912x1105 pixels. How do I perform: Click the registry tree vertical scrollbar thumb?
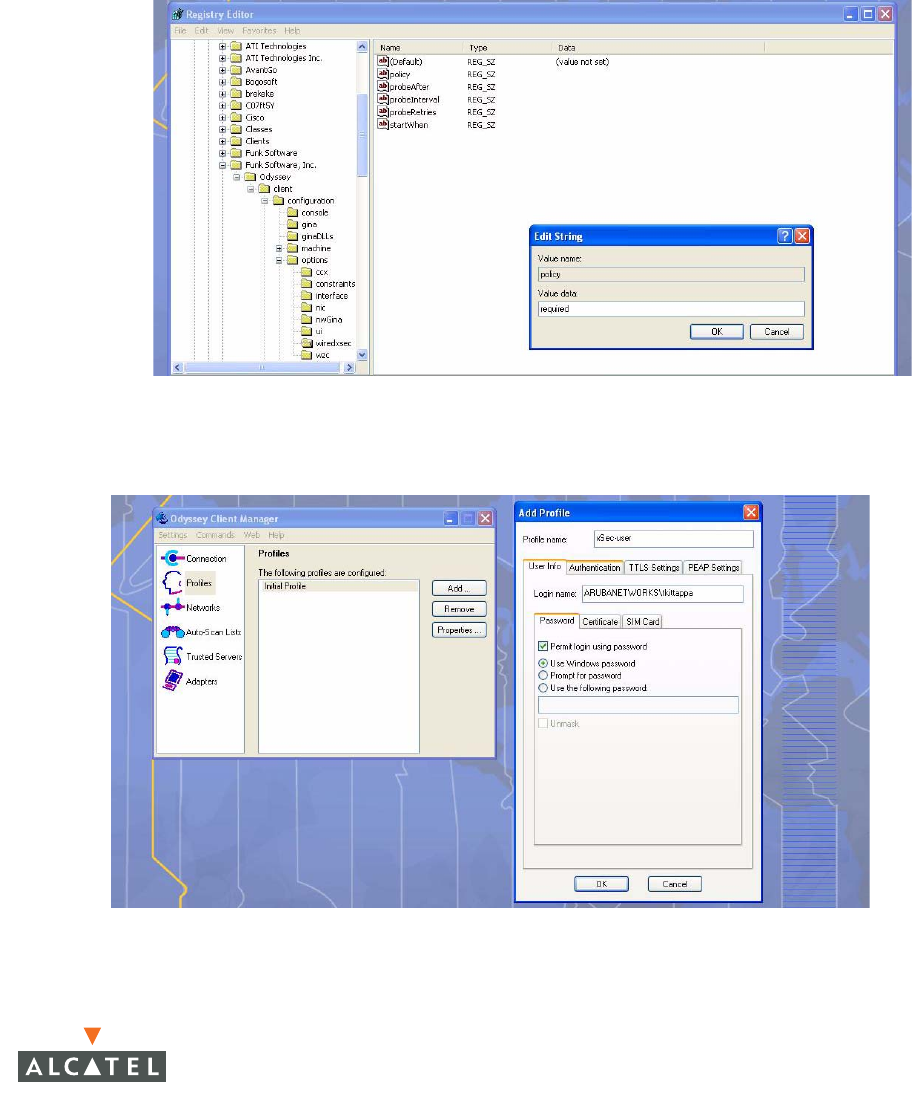[362, 135]
